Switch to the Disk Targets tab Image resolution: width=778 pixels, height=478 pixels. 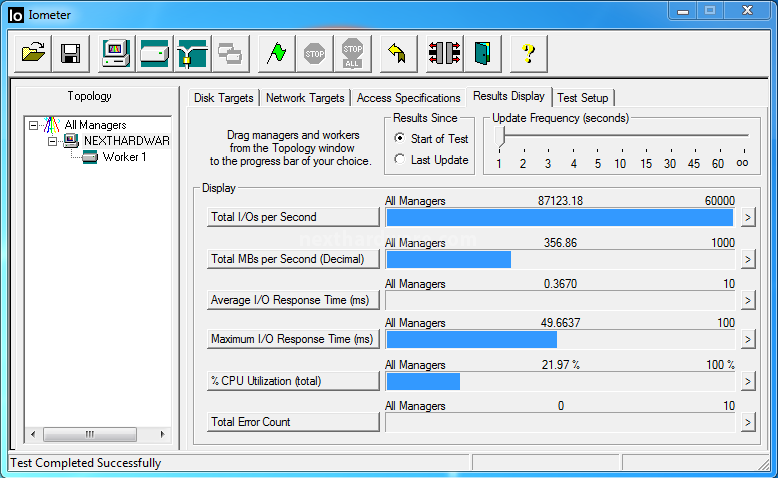click(x=223, y=98)
